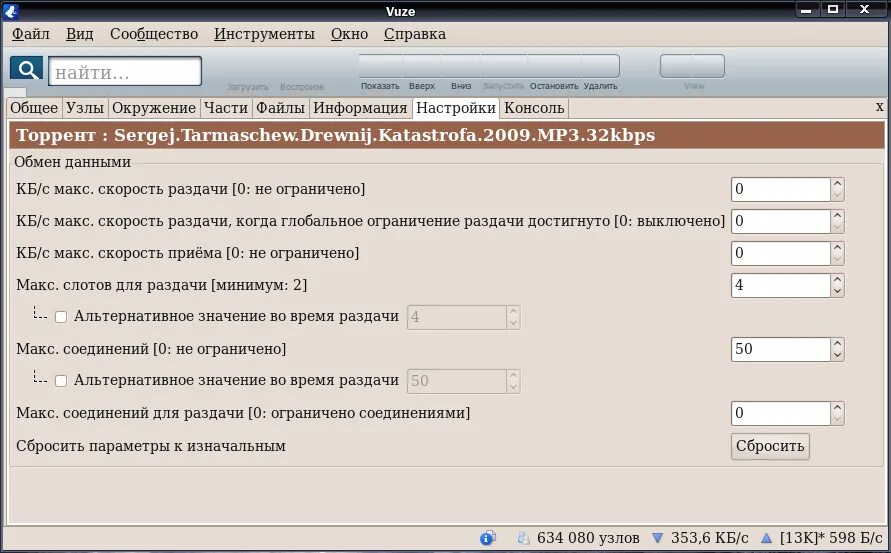This screenshot has width=891, height=553.
Task: Decrease Макс. соединений для раздачи value
Action: pos(837,419)
